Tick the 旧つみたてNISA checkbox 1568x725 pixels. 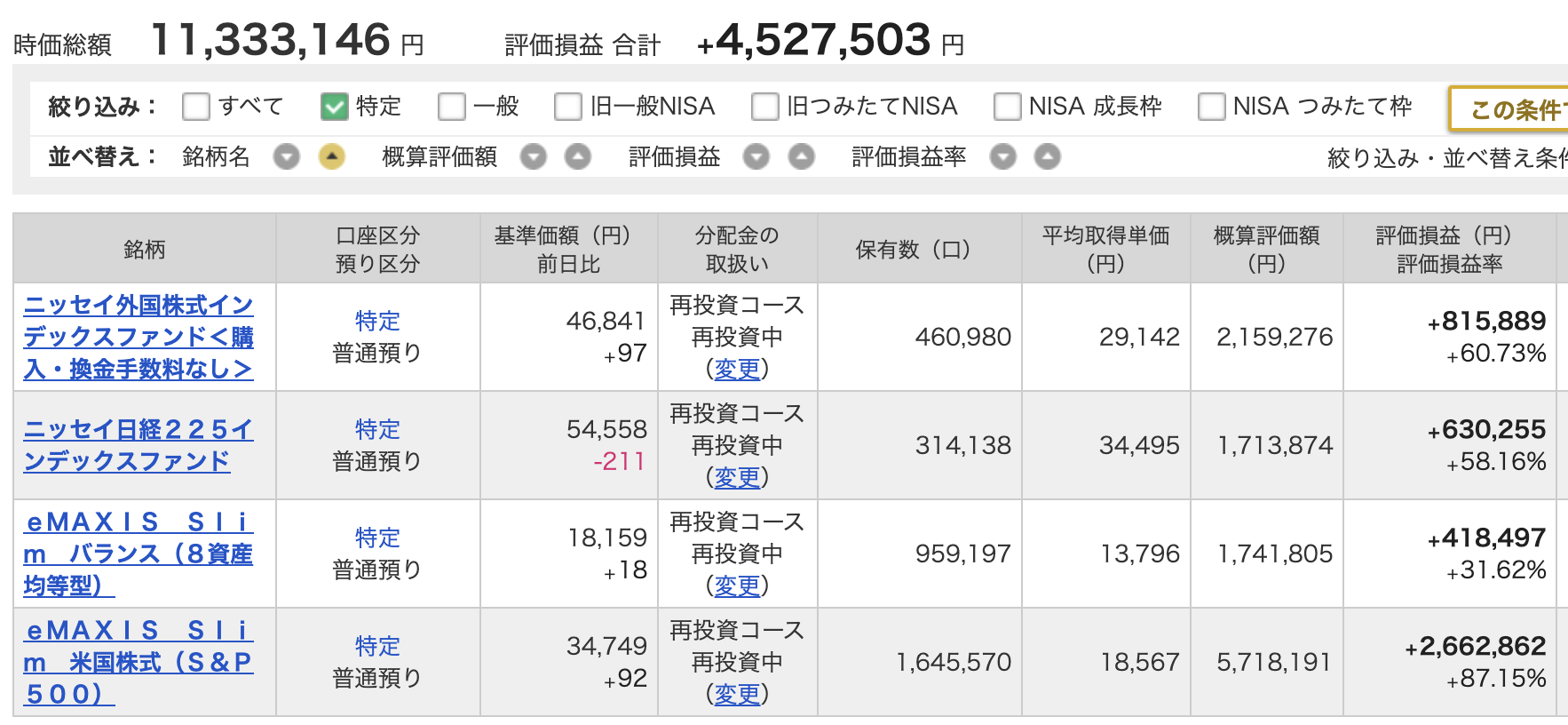pyautogui.click(x=764, y=107)
